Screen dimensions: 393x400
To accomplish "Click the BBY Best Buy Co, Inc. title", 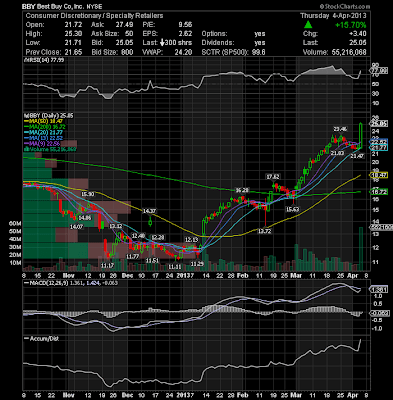I will [x=62, y=6].
